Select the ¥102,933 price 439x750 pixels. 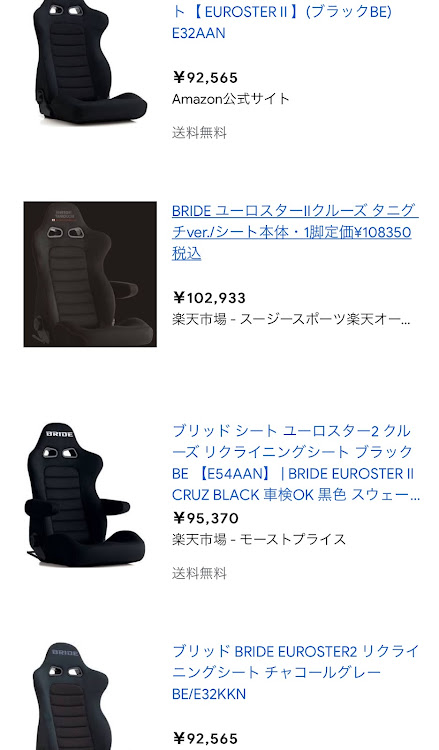(209, 298)
